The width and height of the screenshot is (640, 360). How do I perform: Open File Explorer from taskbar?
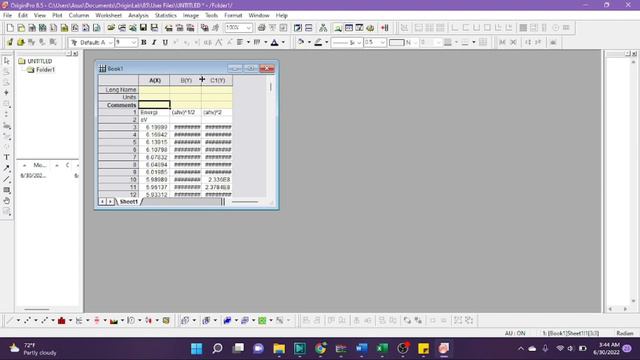coord(279,349)
